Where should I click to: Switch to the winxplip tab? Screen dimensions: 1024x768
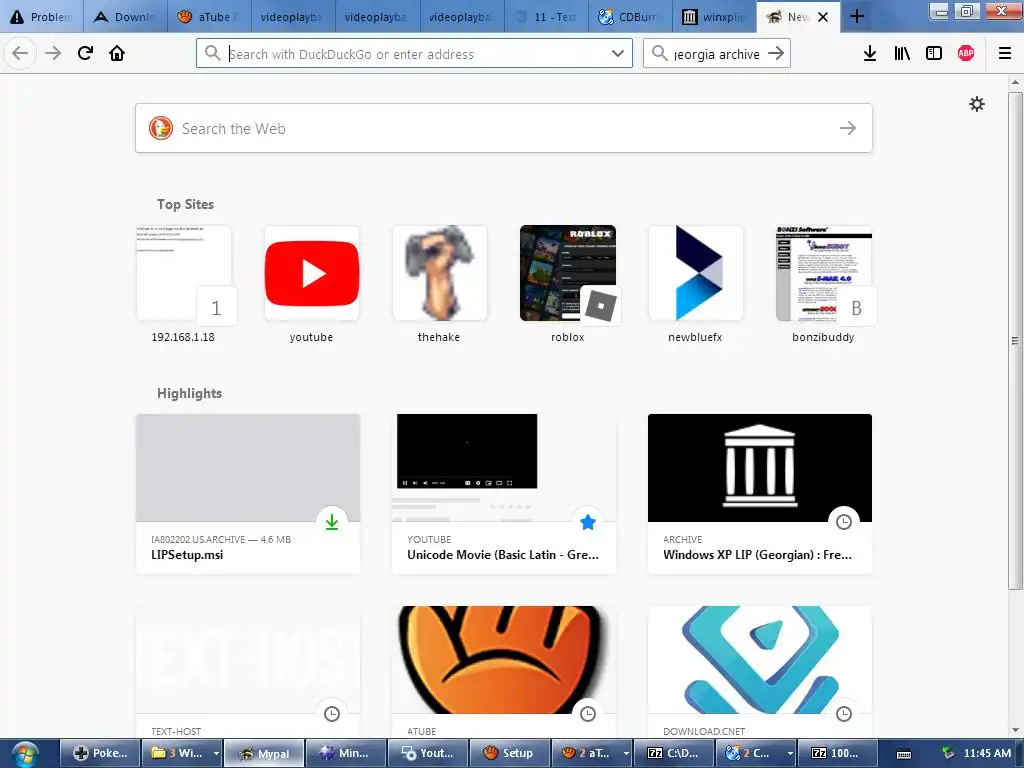[714, 17]
